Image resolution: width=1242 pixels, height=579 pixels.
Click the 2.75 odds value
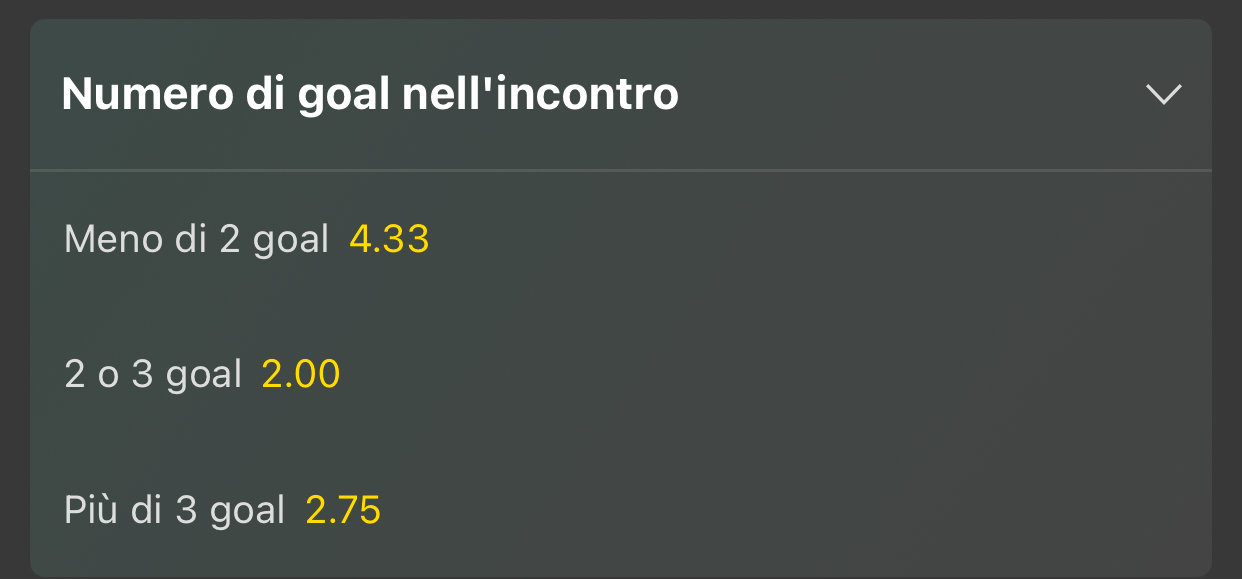343,510
